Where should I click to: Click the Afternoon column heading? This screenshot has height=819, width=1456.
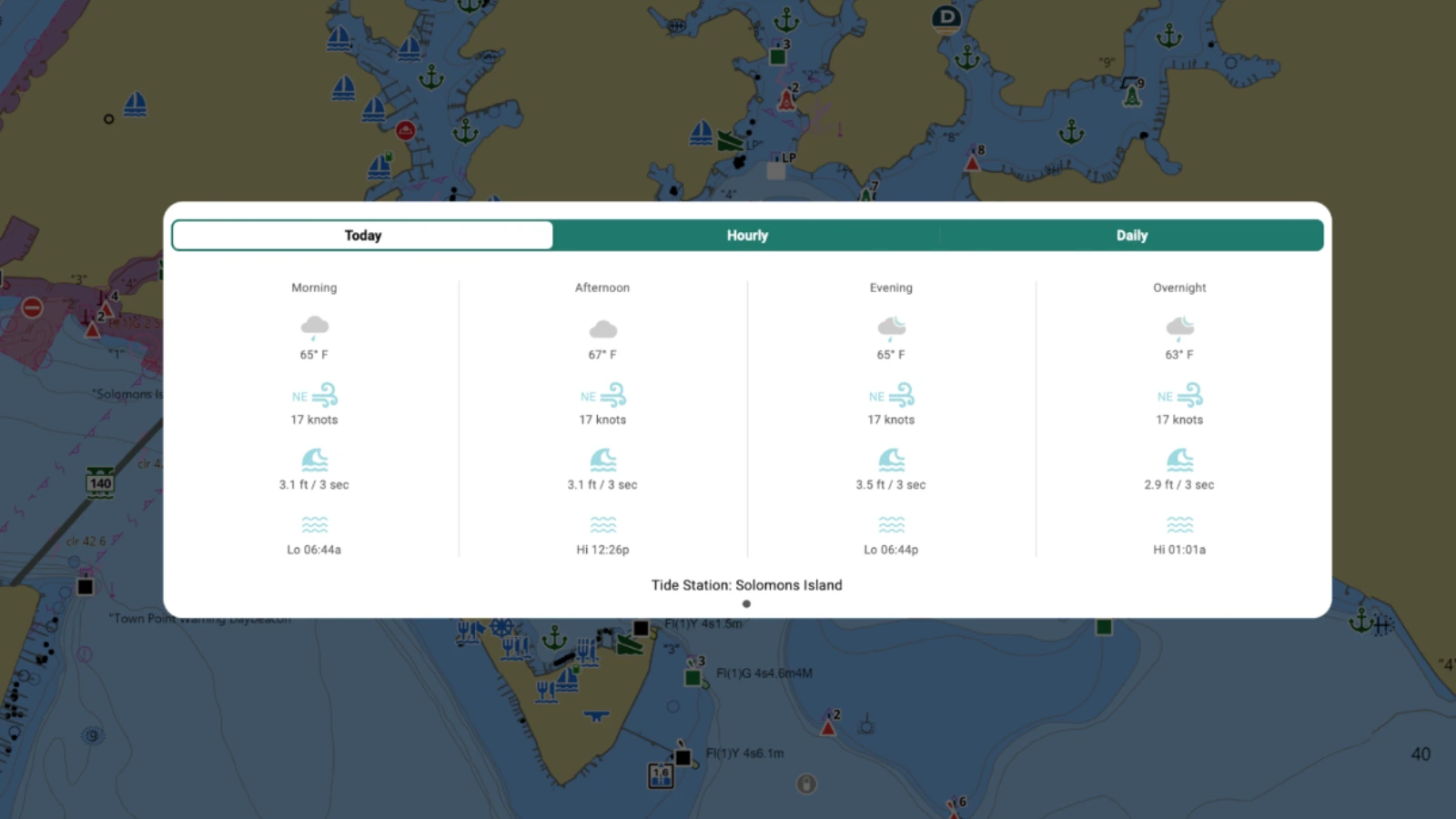[602, 288]
